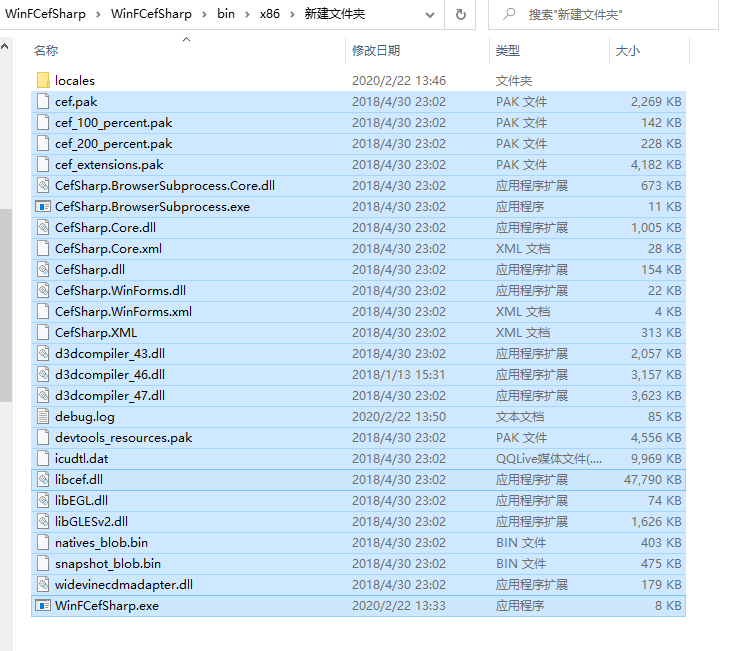
Task: Sort files by 名称 column
Action: pyautogui.click(x=46, y=50)
